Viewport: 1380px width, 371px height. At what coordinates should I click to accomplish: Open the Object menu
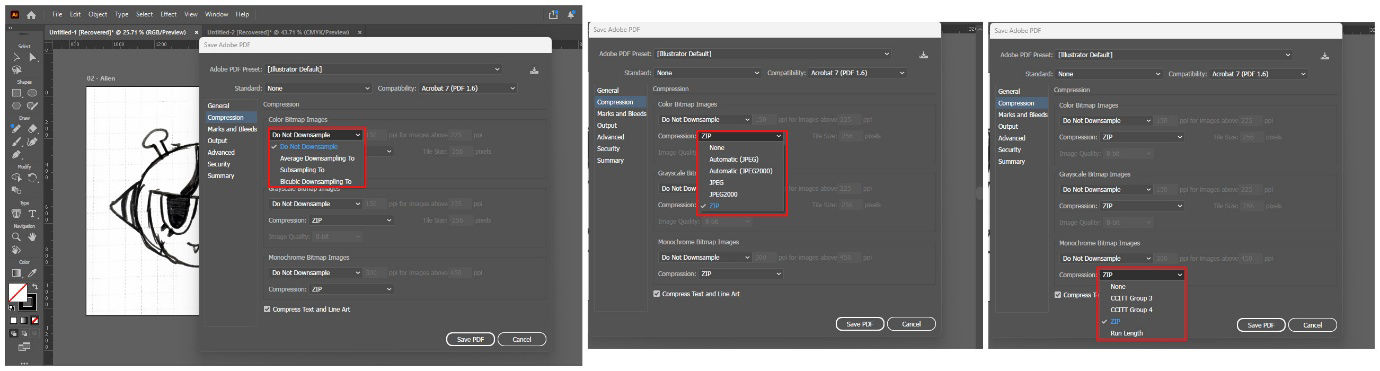tap(98, 15)
